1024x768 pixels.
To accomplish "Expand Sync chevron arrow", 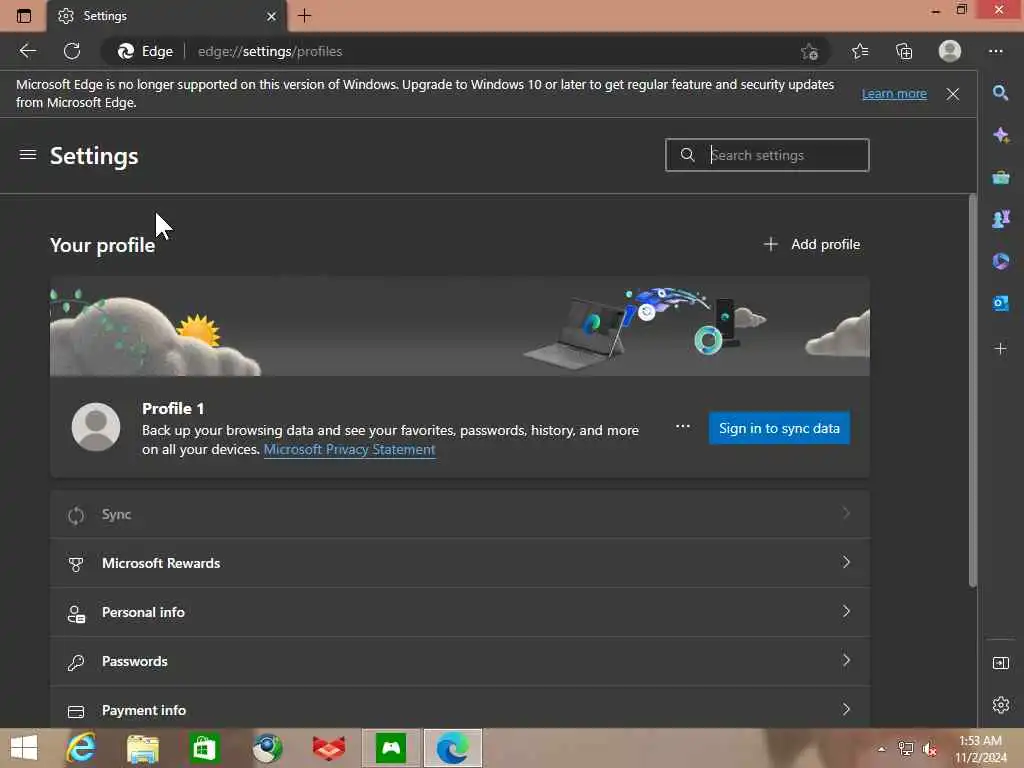I will coord(846,513).
